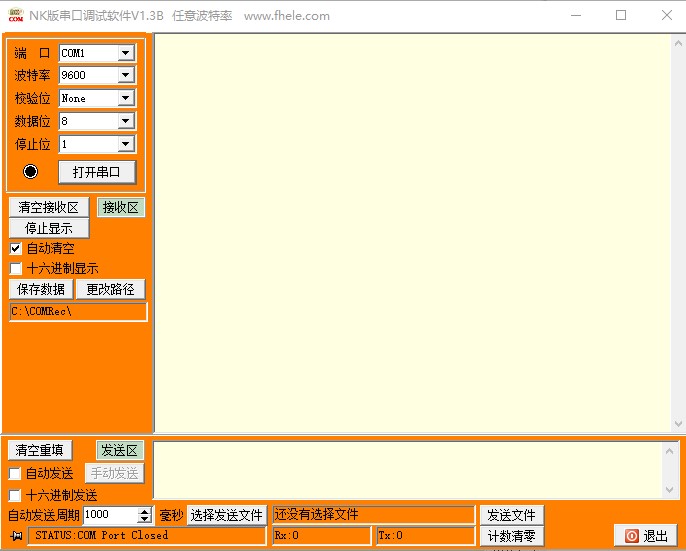Viewport: 686px width, 551px height.
Task: Decrease the auto-send period with down spinner
Action: pyautogui.click(x=144, y=519)
